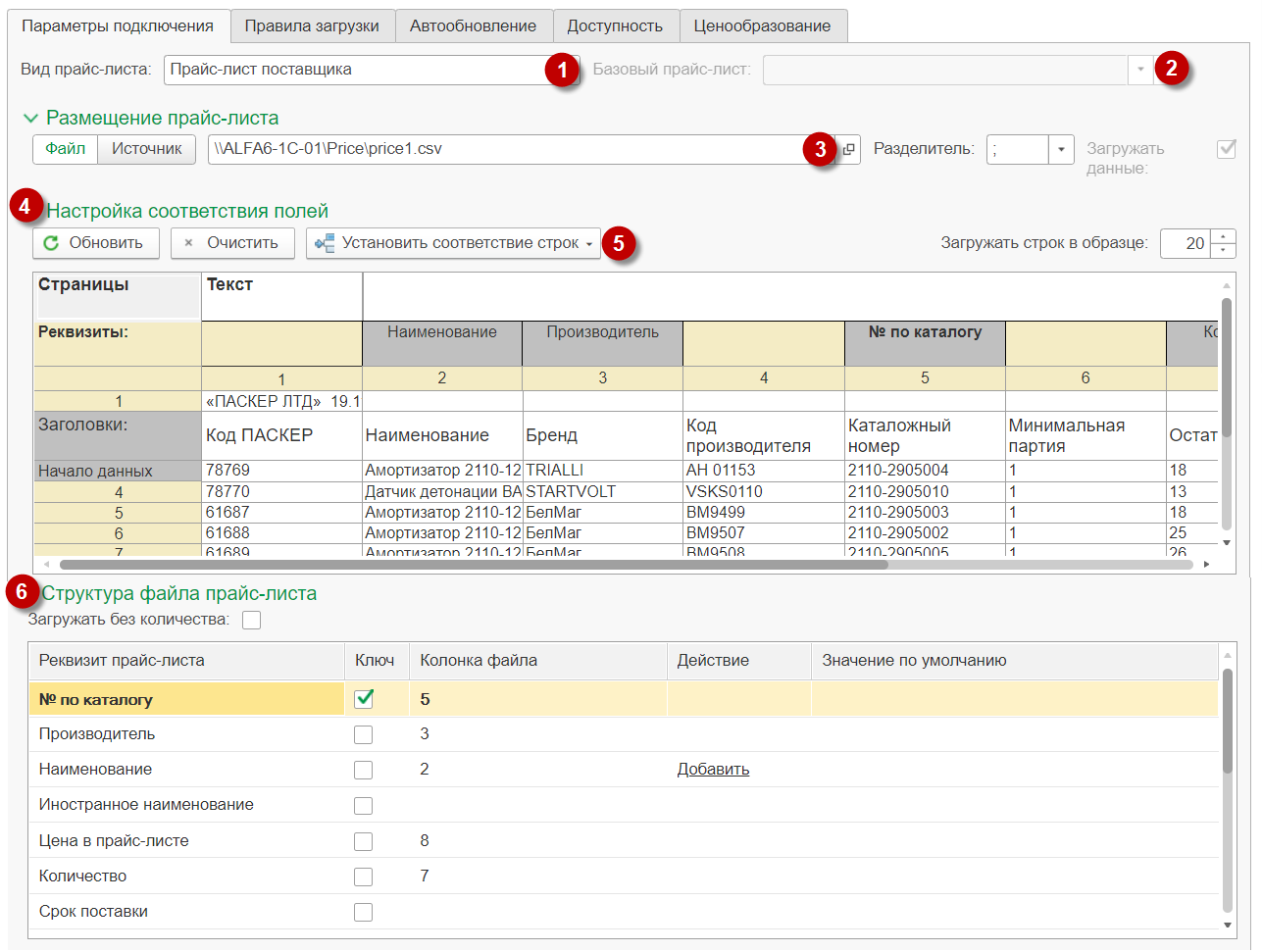Screen dimensions: 1262x952
Task: Switch to Ценообразование tab
Action: pos(762,26)
